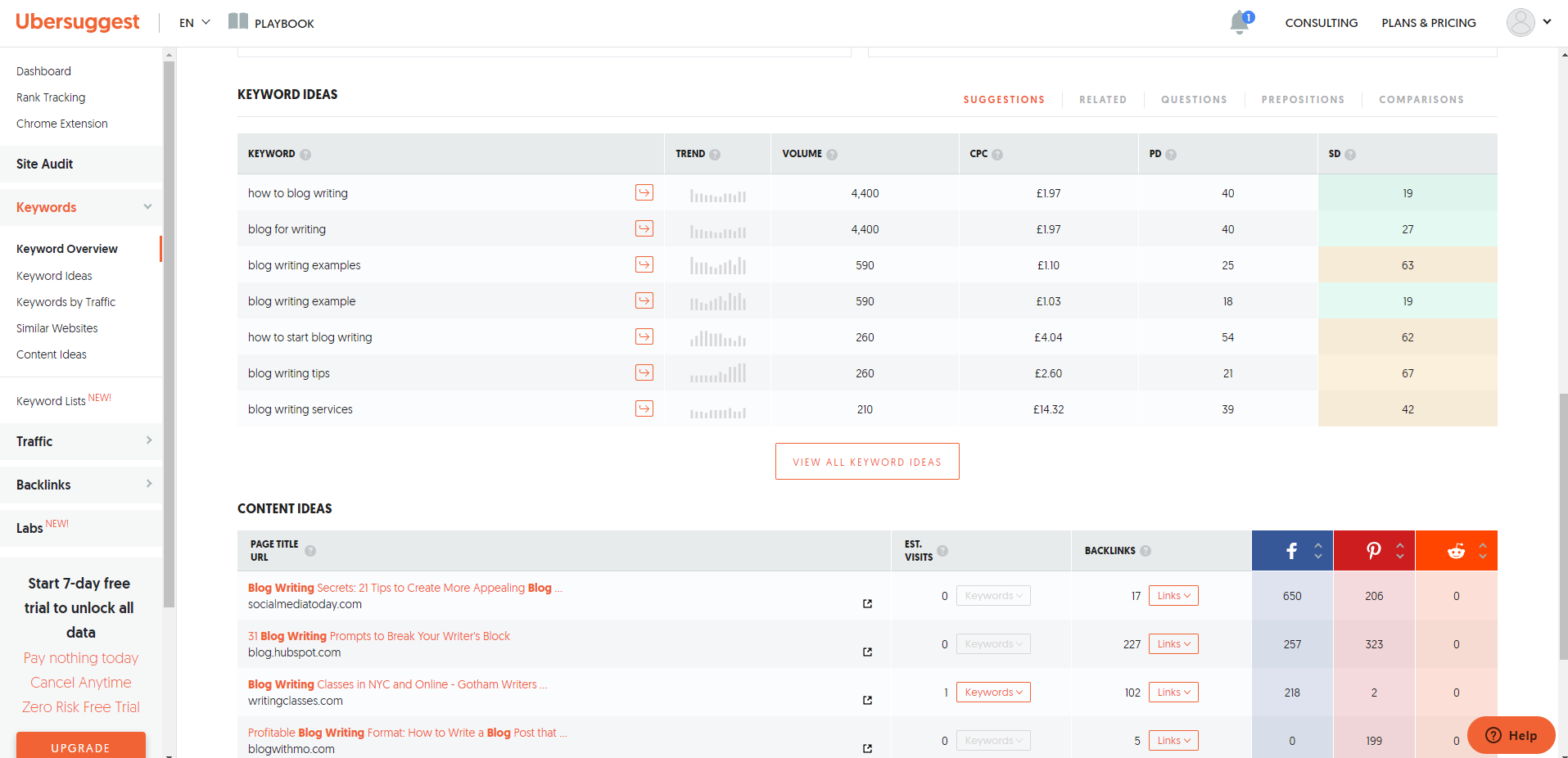This screenshot has width=1568, height=758.
Task: Expand Keywords dropdown for writingclasses.com row
Action: pos(992,693)
